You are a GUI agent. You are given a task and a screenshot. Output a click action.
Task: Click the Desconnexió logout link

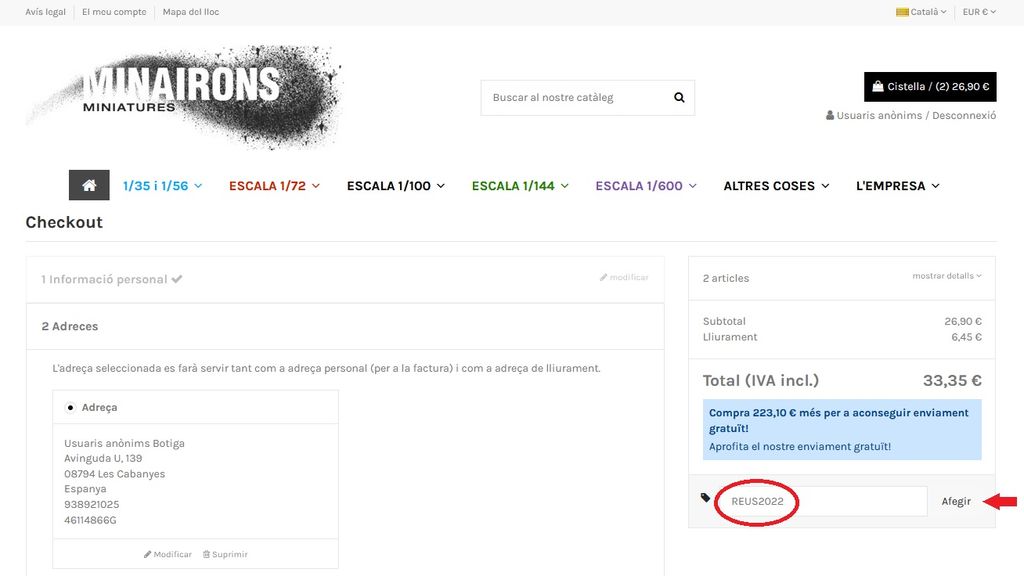[964, 115]
